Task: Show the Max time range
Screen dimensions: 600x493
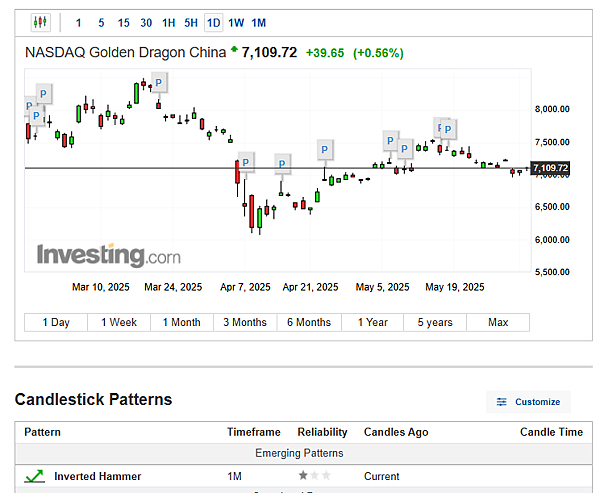Action: pos(498,322)
